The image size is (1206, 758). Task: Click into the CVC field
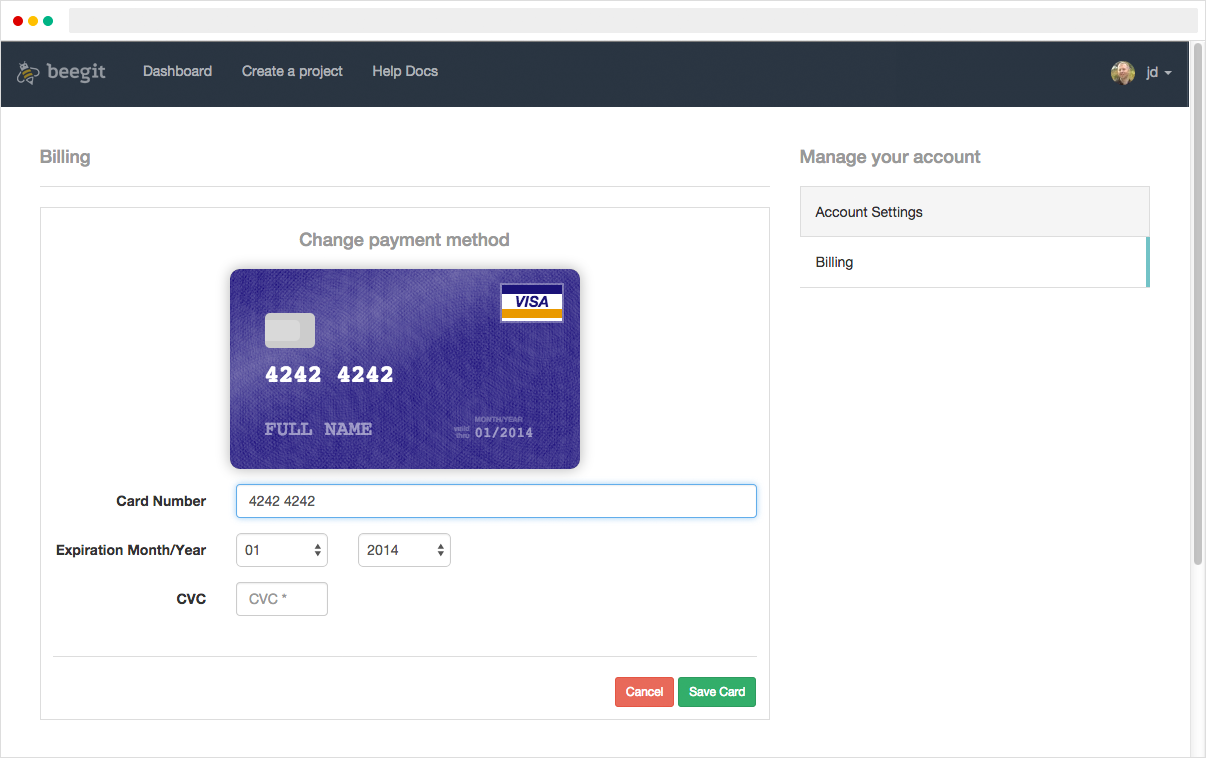coord(282,599)
